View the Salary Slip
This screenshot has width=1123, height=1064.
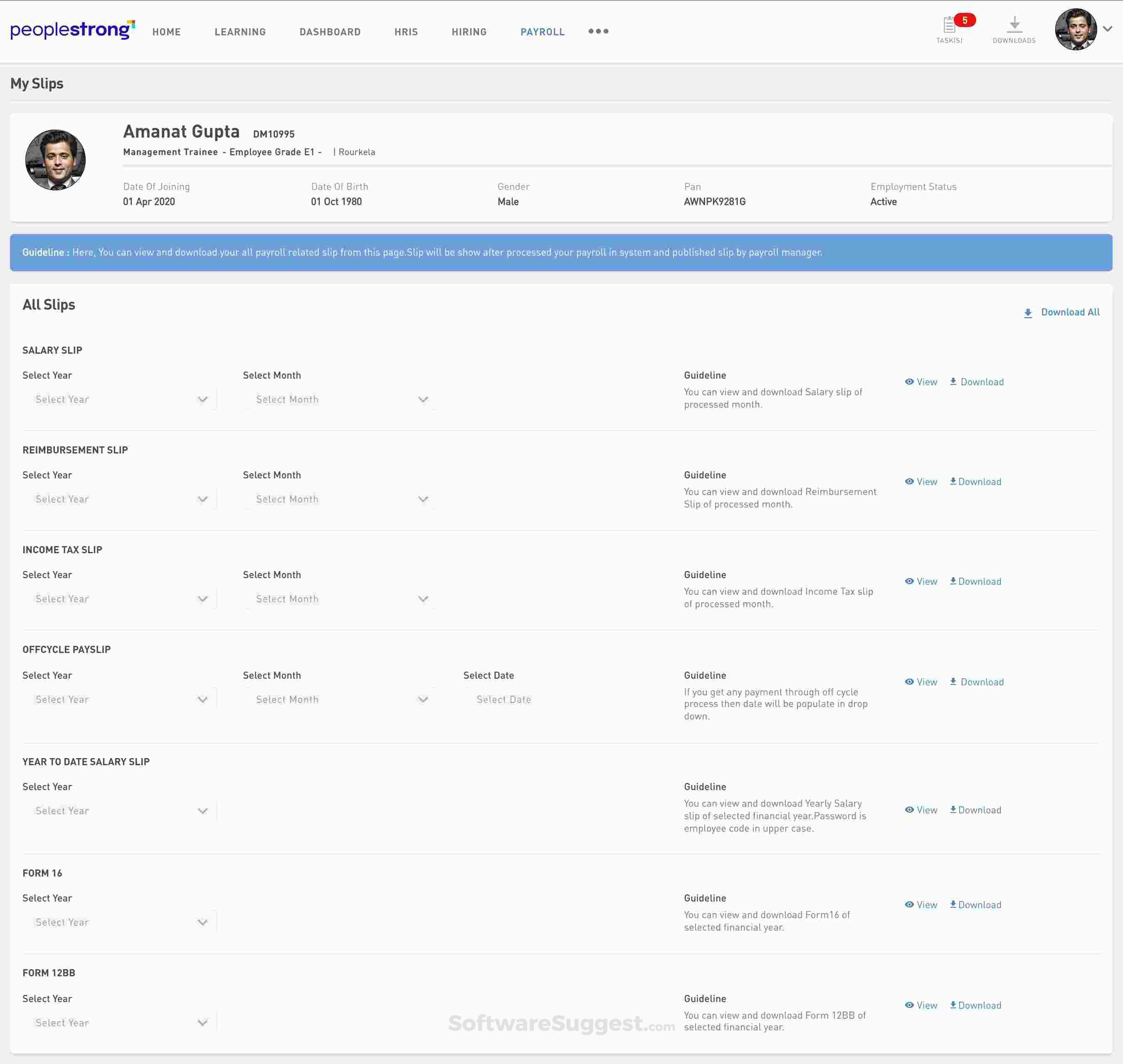pos(921,382)
